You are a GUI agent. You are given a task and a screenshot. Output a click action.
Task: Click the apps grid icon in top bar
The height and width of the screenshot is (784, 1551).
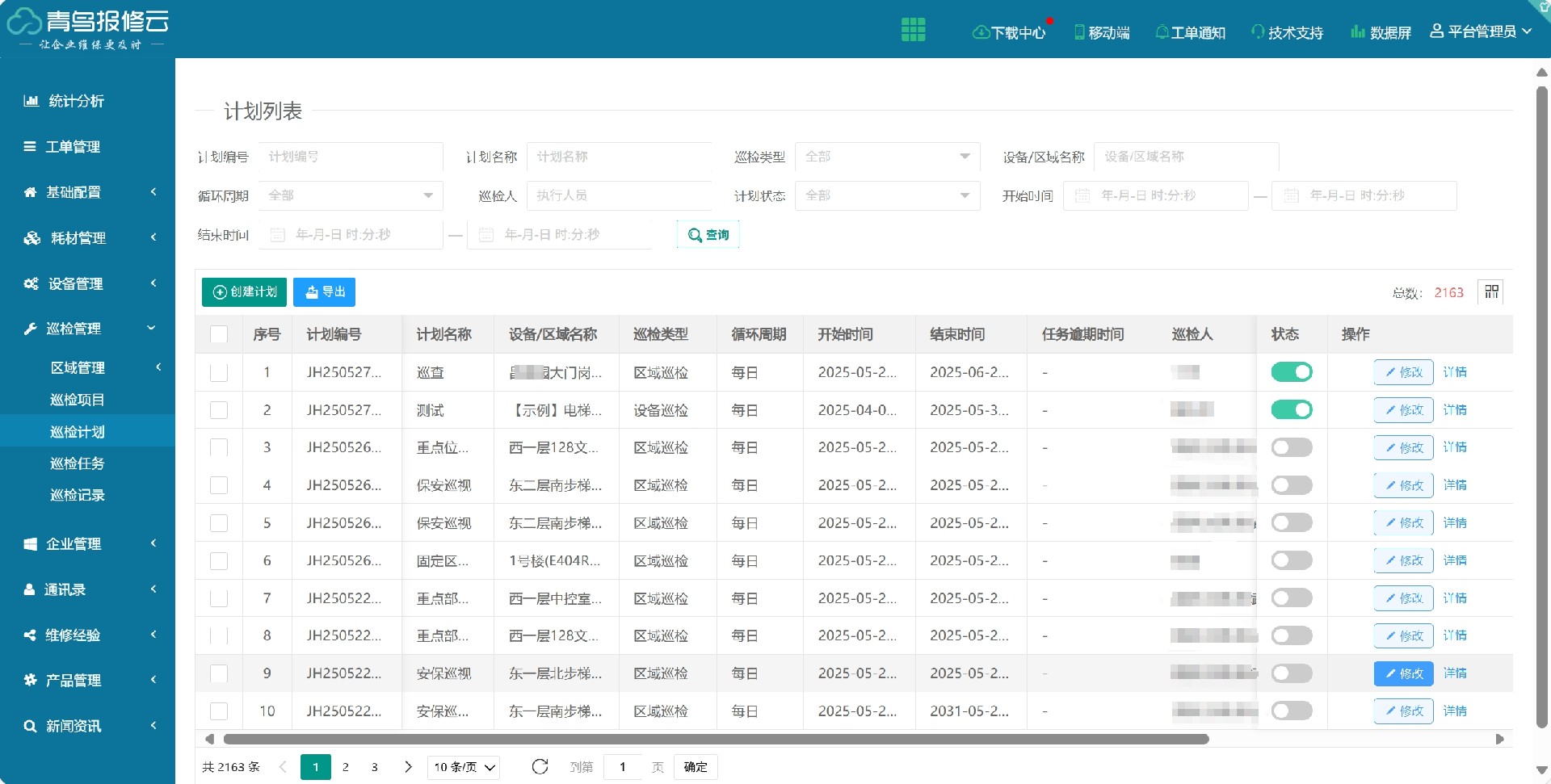point(913,28)
